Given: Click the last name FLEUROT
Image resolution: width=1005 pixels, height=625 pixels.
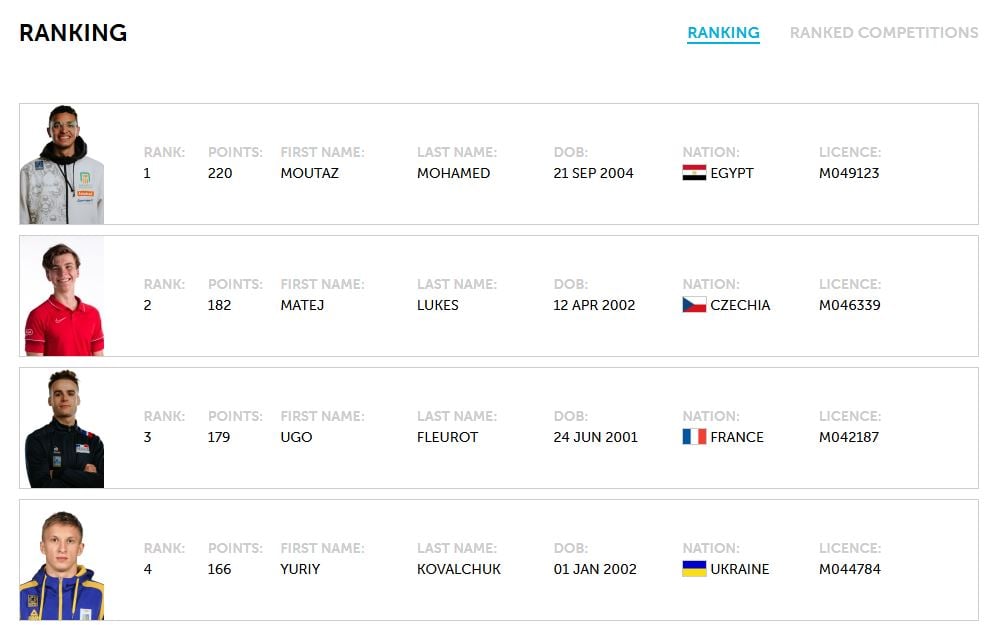Looking at the screenshot, I should point(447,437).
